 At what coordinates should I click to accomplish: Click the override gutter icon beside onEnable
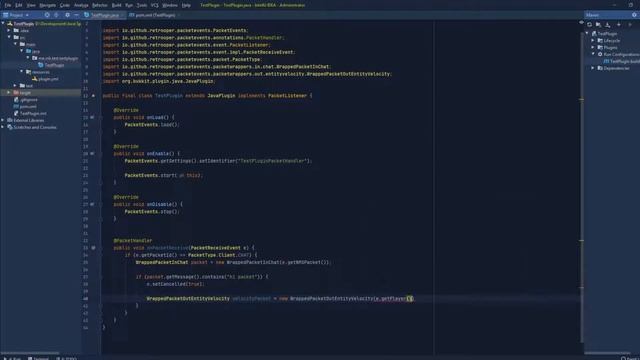[x=92, y=153]
